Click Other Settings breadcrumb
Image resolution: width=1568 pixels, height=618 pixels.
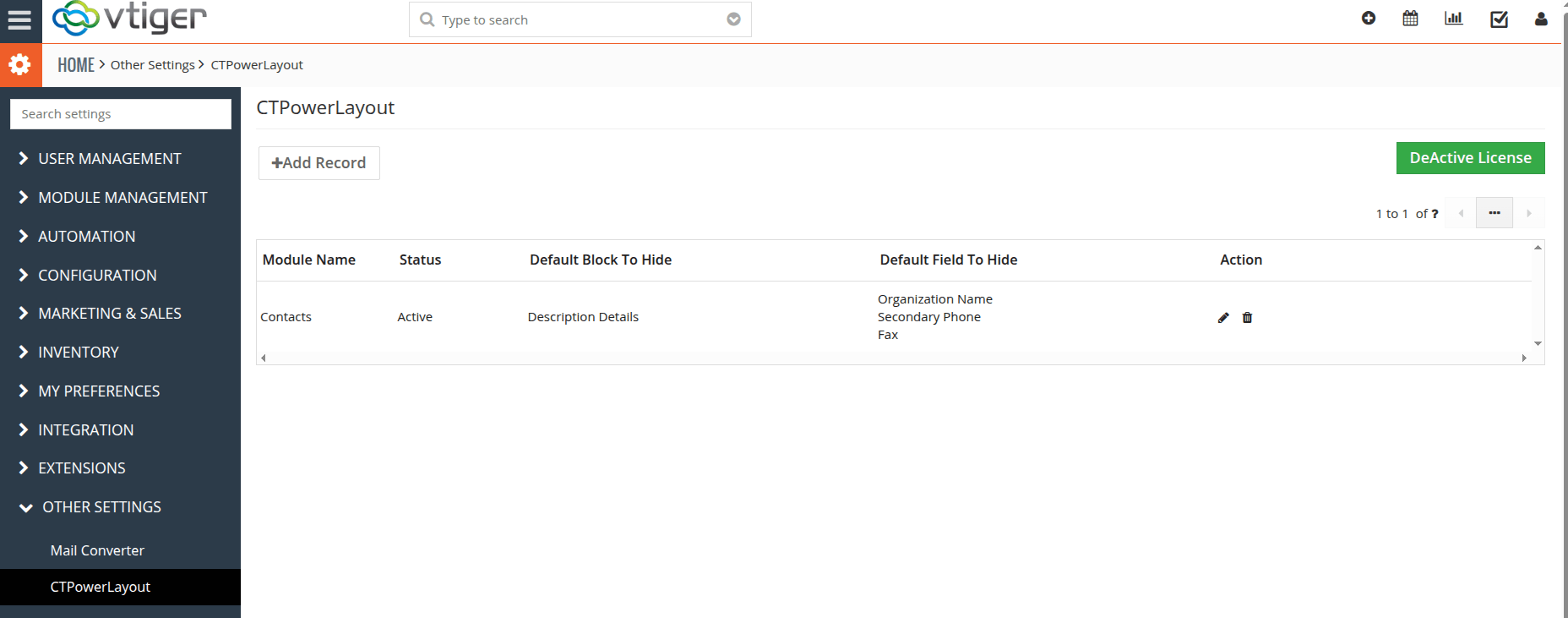(153, 65)
